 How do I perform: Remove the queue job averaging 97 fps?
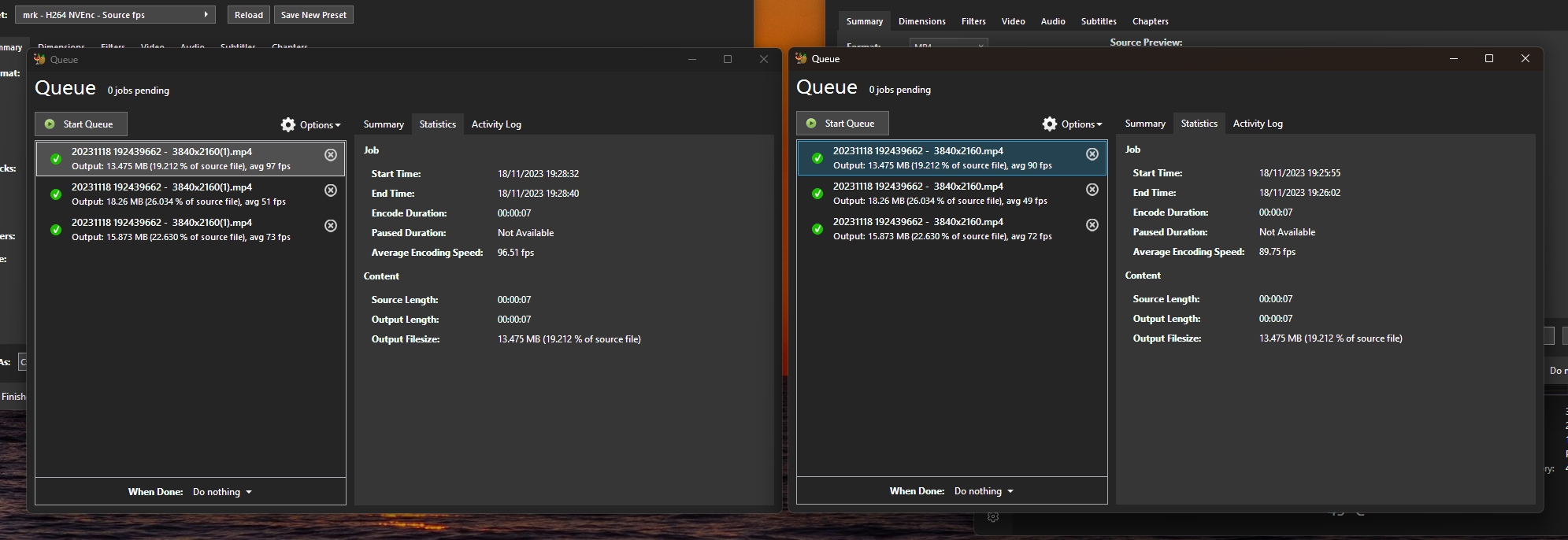[x=331, y=155]
